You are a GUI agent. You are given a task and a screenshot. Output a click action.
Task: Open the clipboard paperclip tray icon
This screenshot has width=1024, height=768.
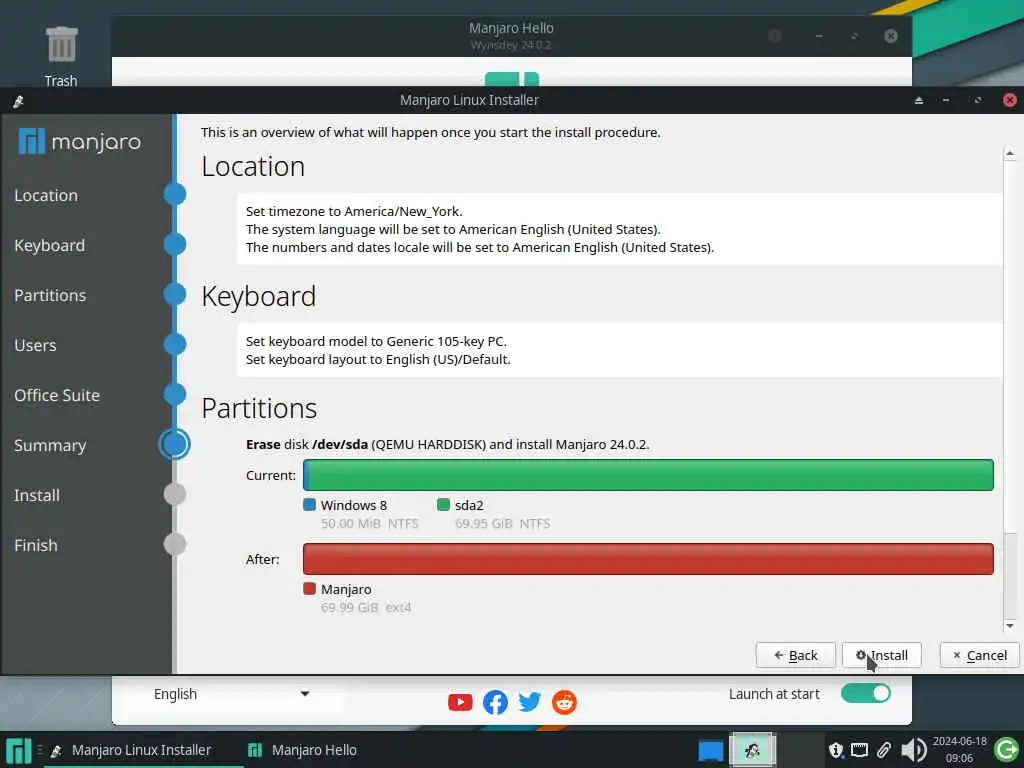click(884, 750)
